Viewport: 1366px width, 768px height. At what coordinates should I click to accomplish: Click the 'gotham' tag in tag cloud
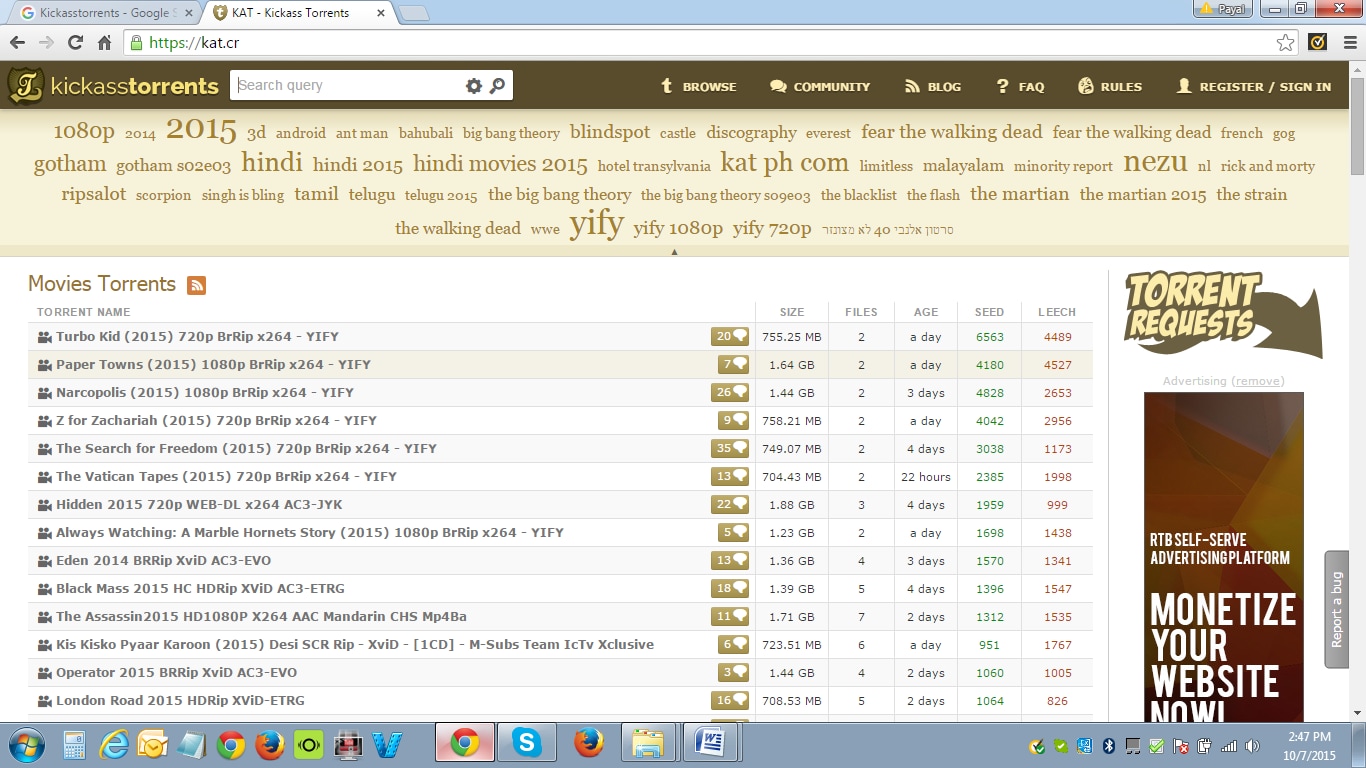point(70,165)
